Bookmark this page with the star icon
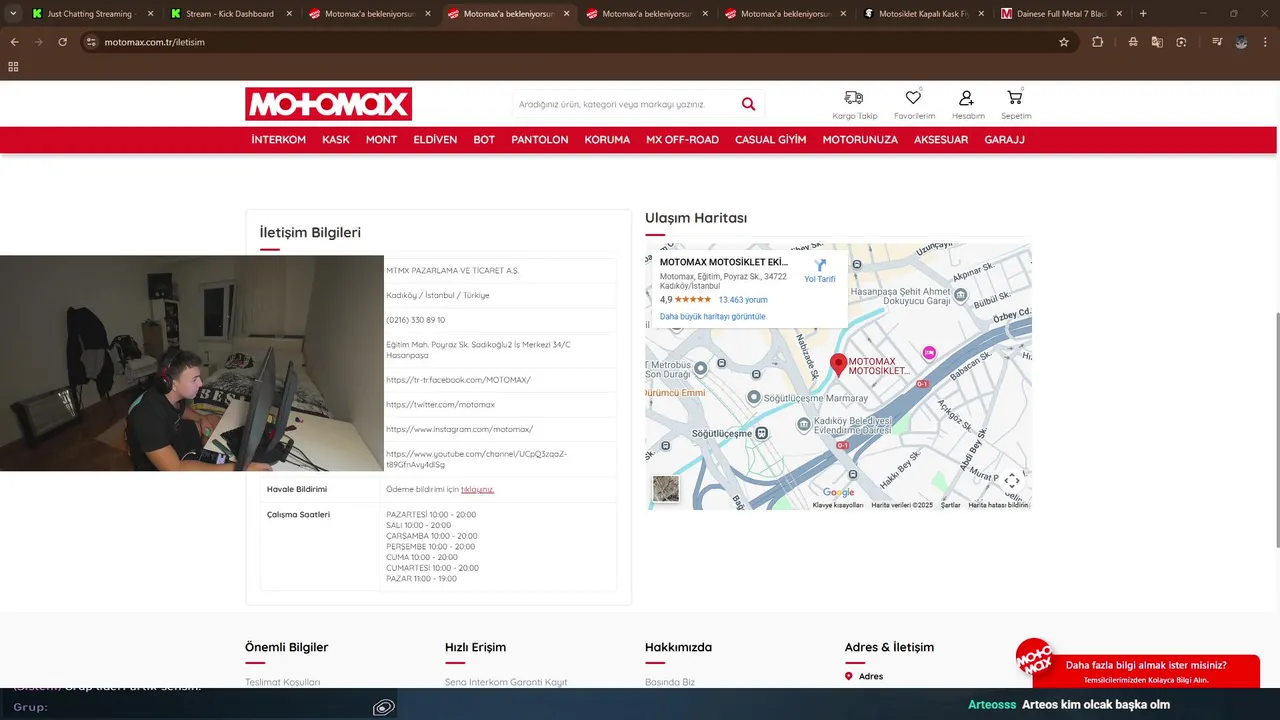 (1064, 42)
